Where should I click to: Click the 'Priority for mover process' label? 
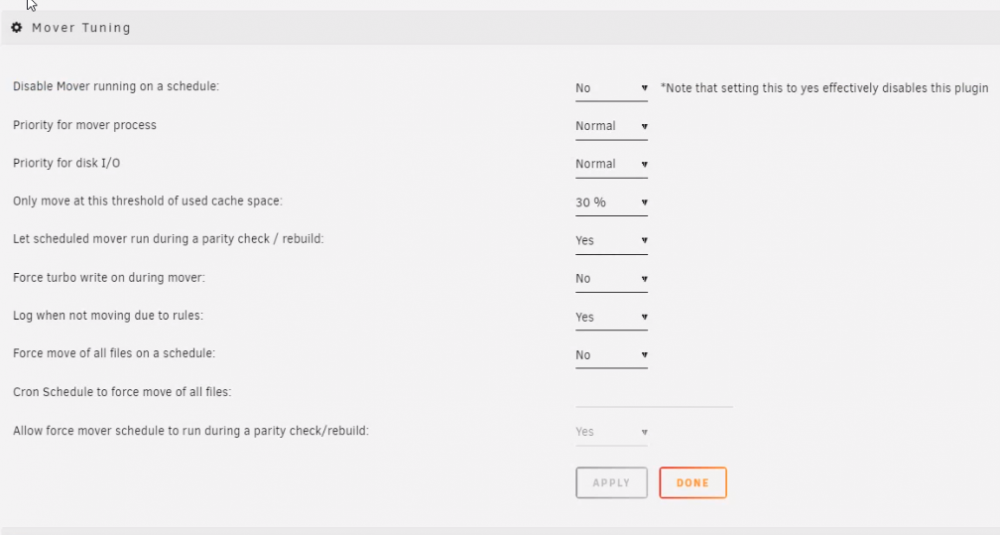point(84,125)
